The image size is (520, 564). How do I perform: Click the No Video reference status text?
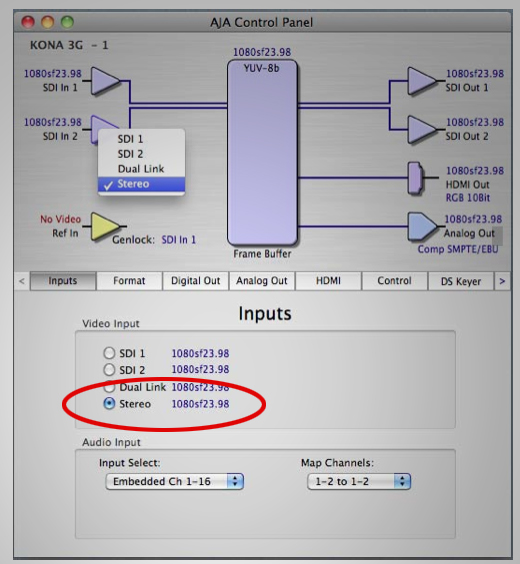(60, 219)
